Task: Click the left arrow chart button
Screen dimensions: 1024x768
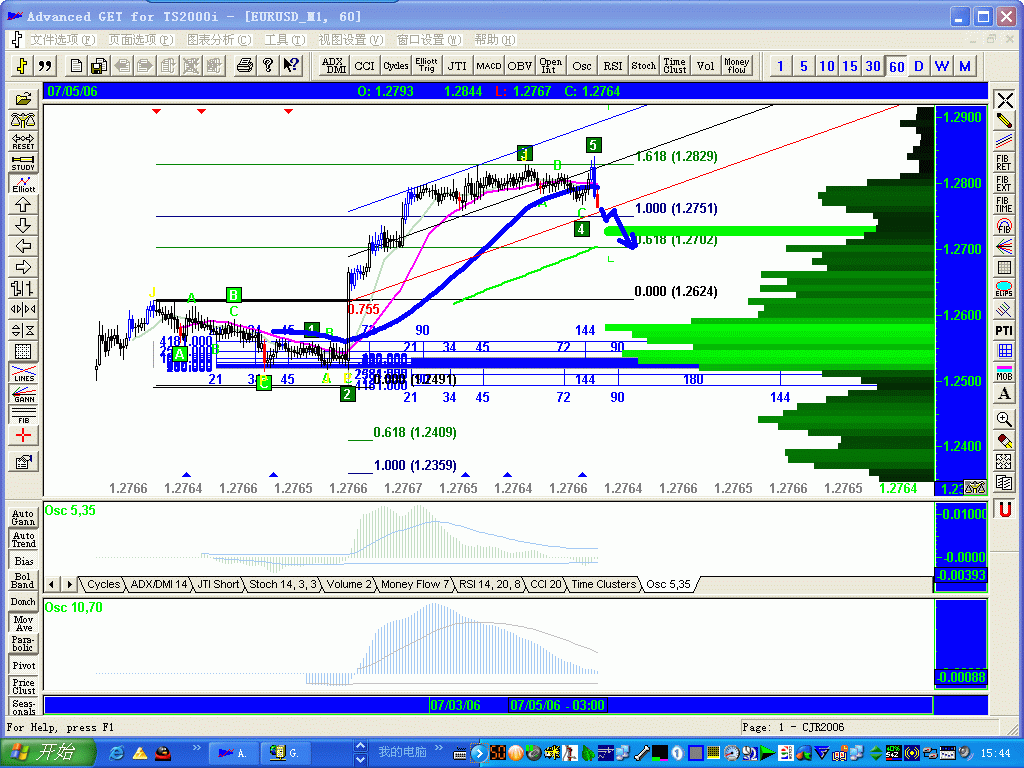Action: click(x=24, y=247)
